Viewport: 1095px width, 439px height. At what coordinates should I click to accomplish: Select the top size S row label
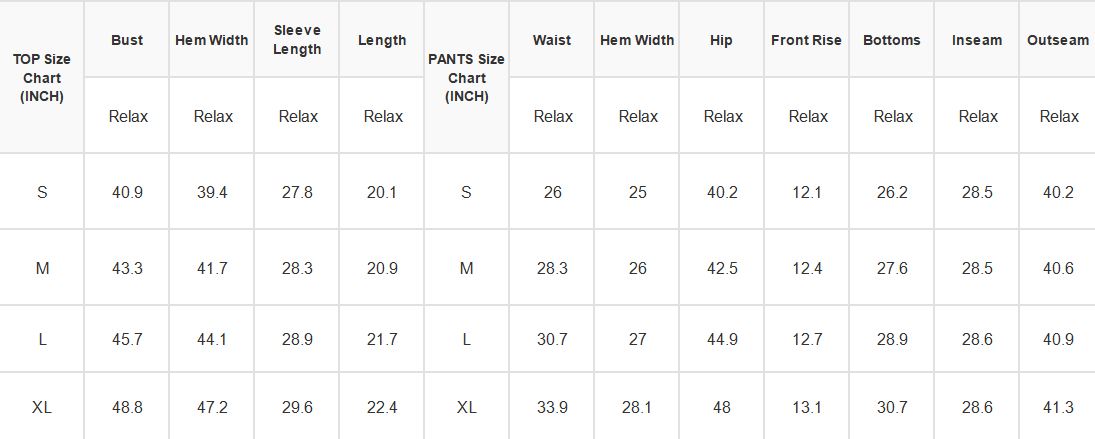pyautogui.click(x=42, y=192)
